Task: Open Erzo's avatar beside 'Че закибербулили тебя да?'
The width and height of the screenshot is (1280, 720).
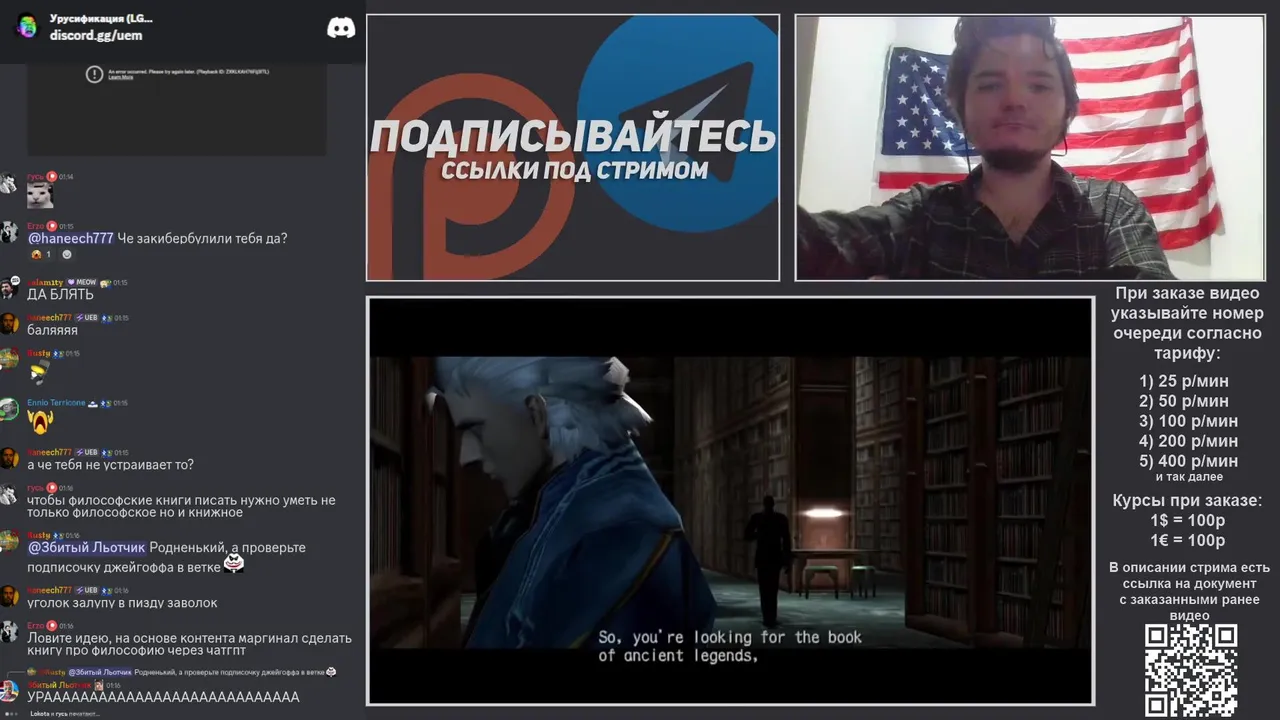Action: point(9,233)
